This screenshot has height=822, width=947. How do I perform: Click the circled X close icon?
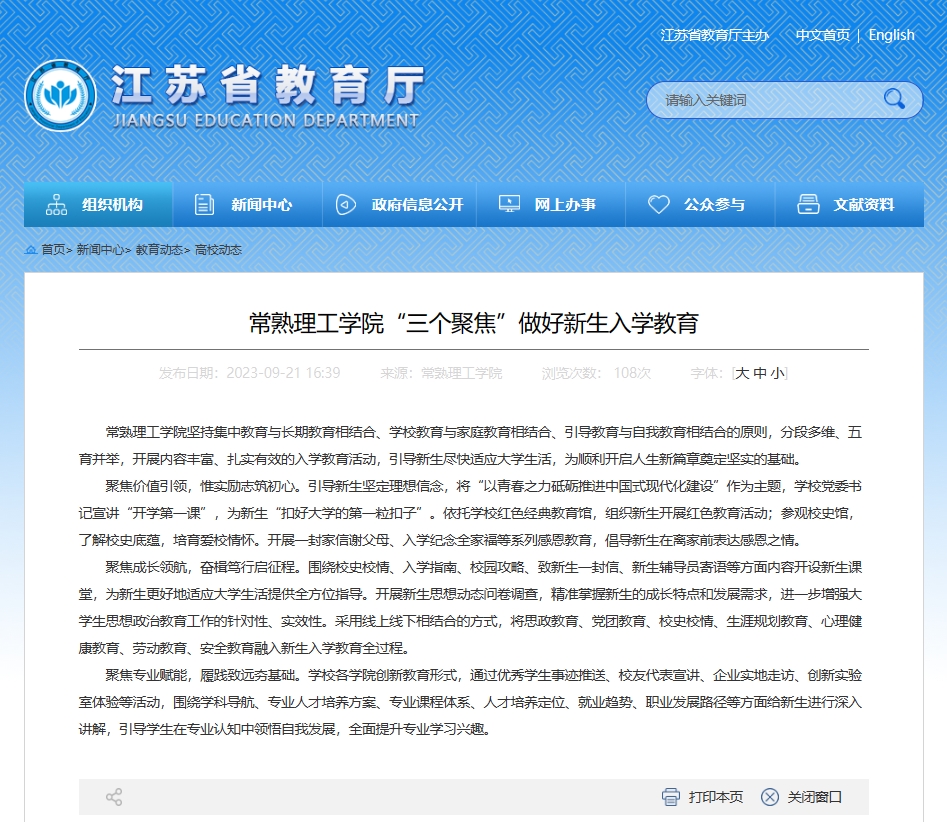(769, 797)
